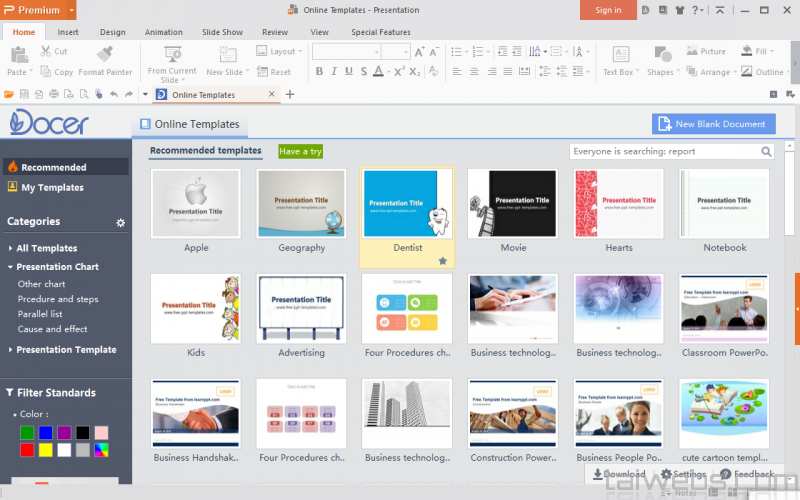Click the search magnifier icon
Viewport: 800px width, 500px height.
pyautogui.click(x=766, y=152)
